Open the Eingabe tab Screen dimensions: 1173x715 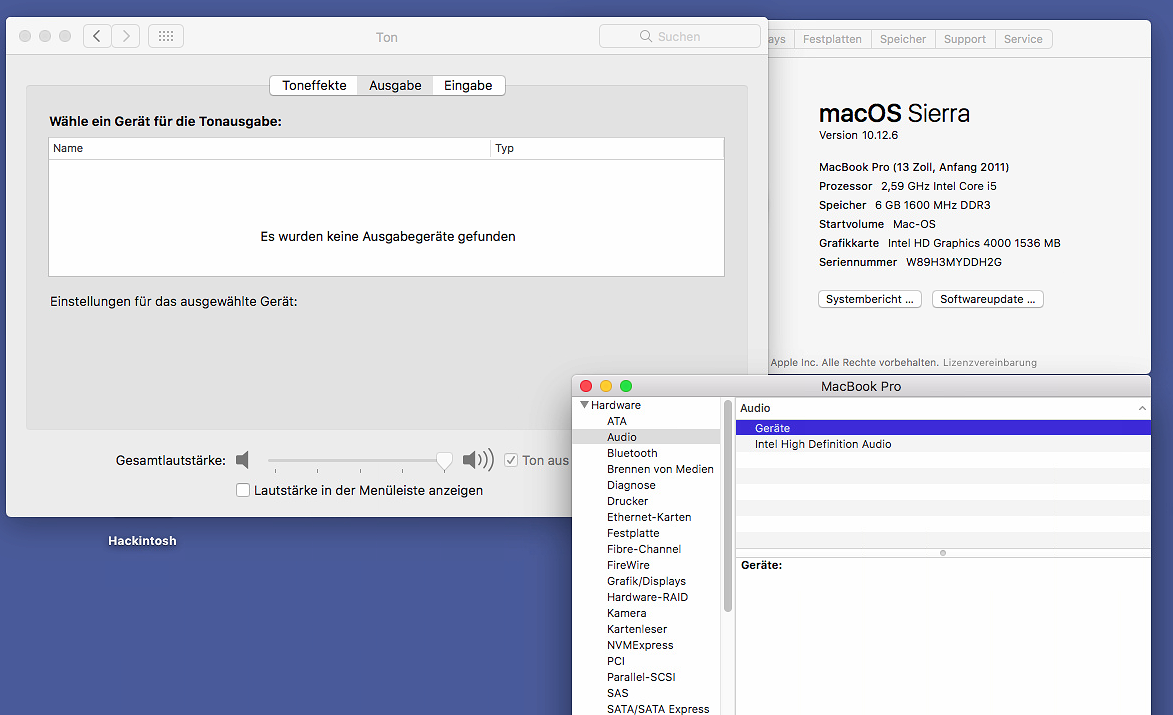468,86
